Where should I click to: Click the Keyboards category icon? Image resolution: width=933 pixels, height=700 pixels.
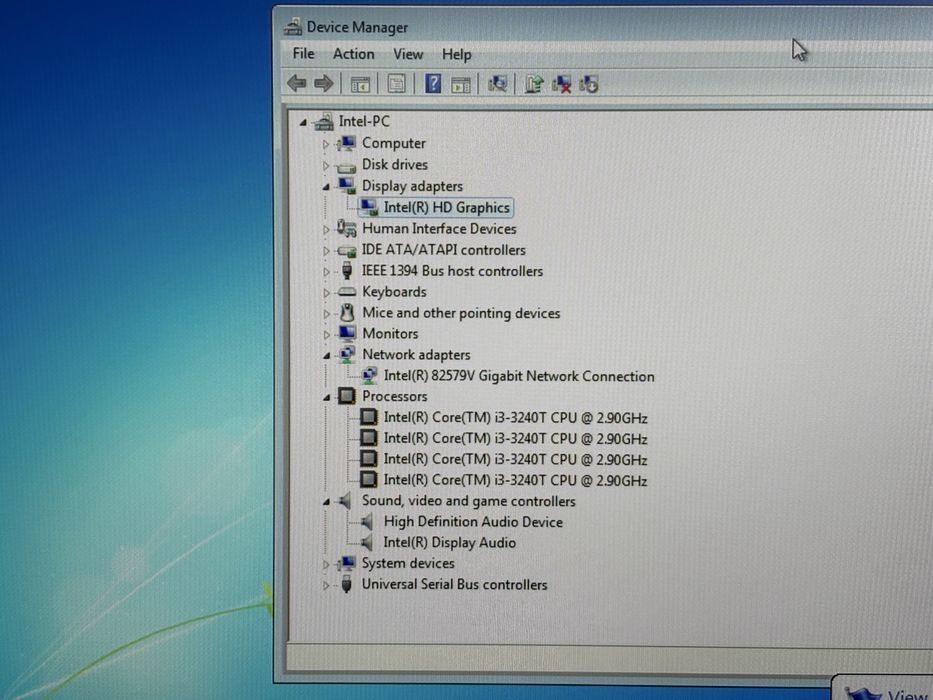point(346,292)
